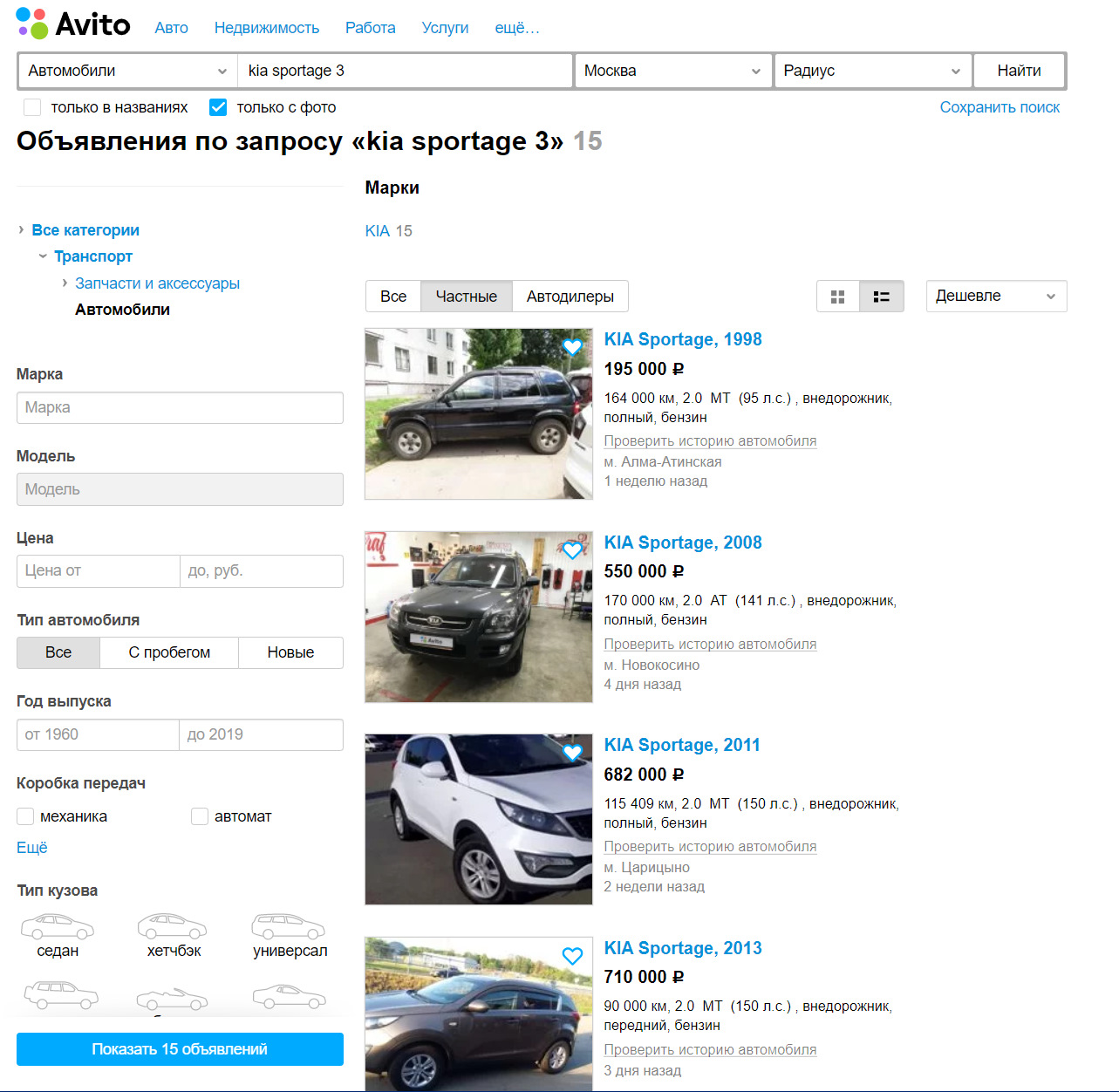Open the black 1998 Sportage photo
1119x1092 pixels.
pyautogui.click(x=479, y=413)
